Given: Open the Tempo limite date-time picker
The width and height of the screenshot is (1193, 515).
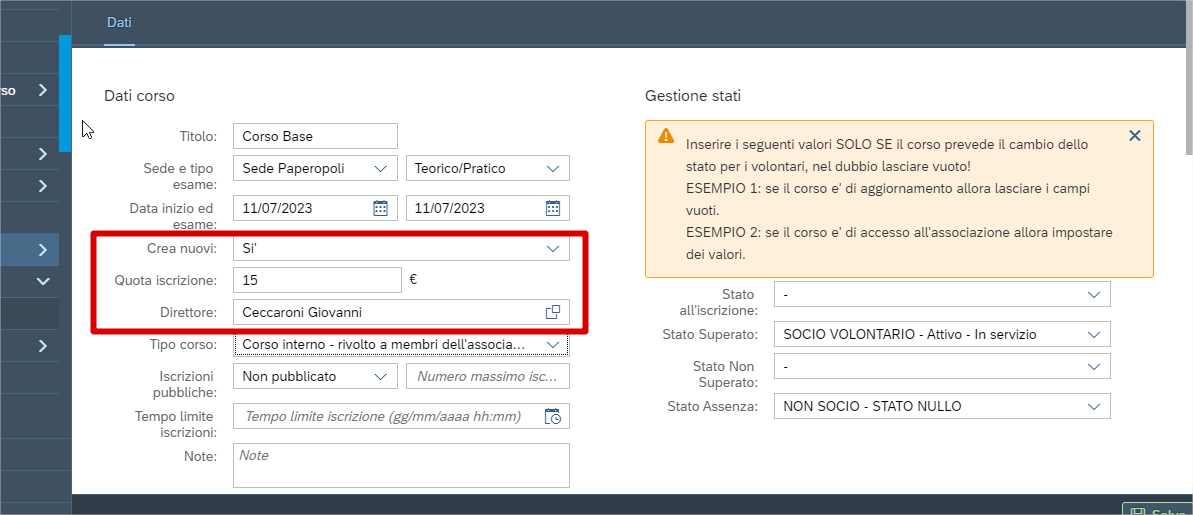Looking at the screenshot, I should point(553,416).
